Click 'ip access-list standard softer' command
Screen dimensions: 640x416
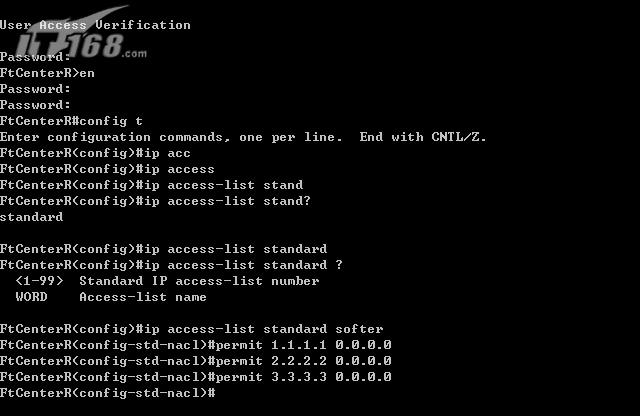click(x=191, y=329)
